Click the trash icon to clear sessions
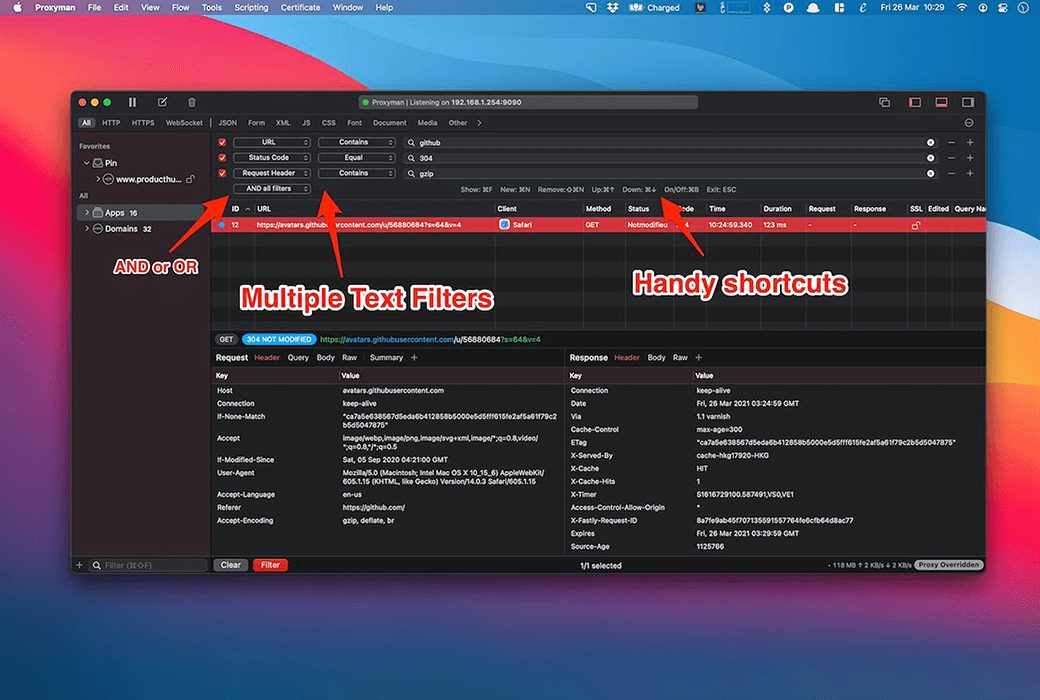This screenshot has width=1040, height=700. (192, 102)
